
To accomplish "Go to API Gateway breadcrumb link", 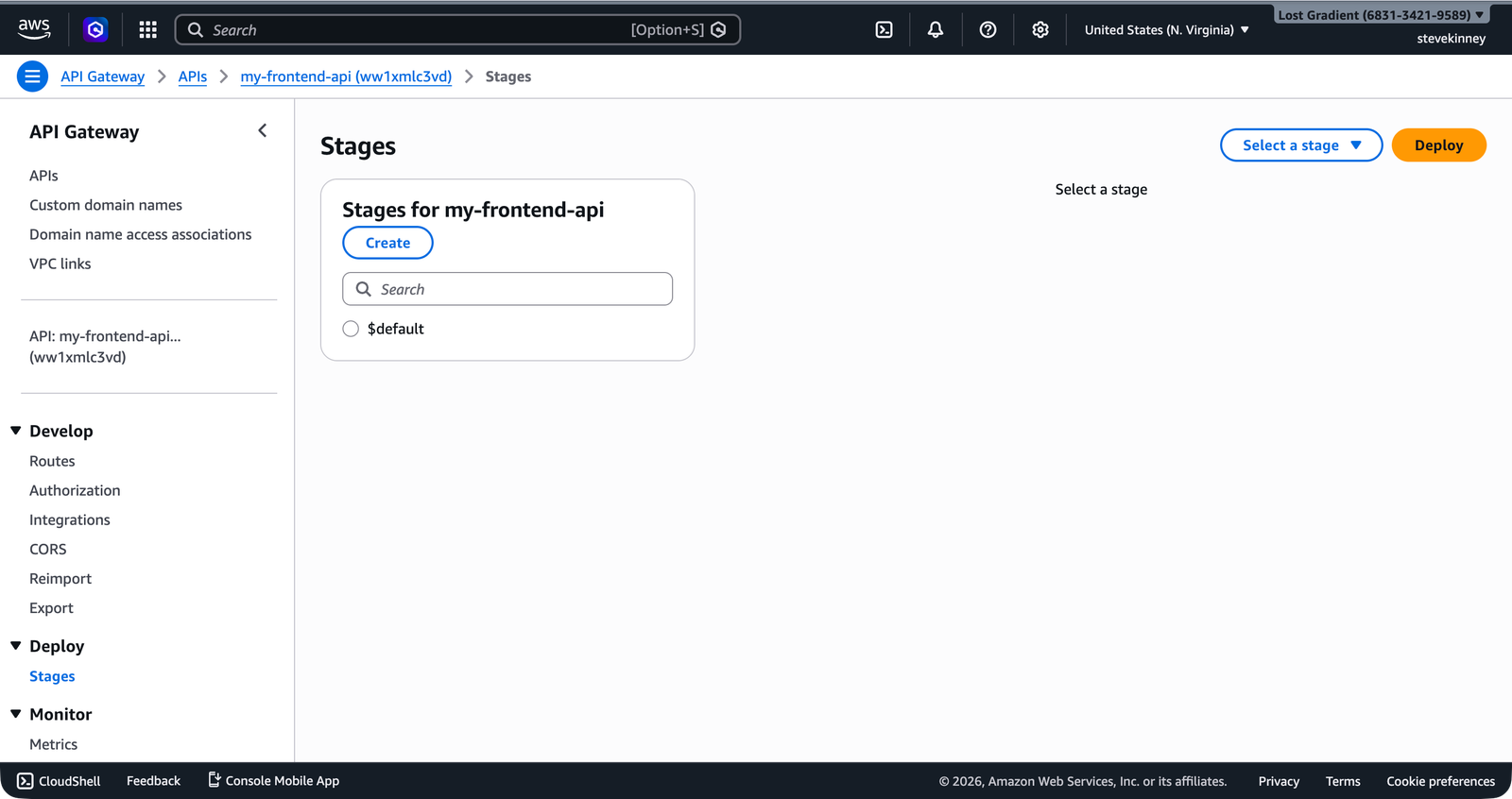I will (103, 76).
